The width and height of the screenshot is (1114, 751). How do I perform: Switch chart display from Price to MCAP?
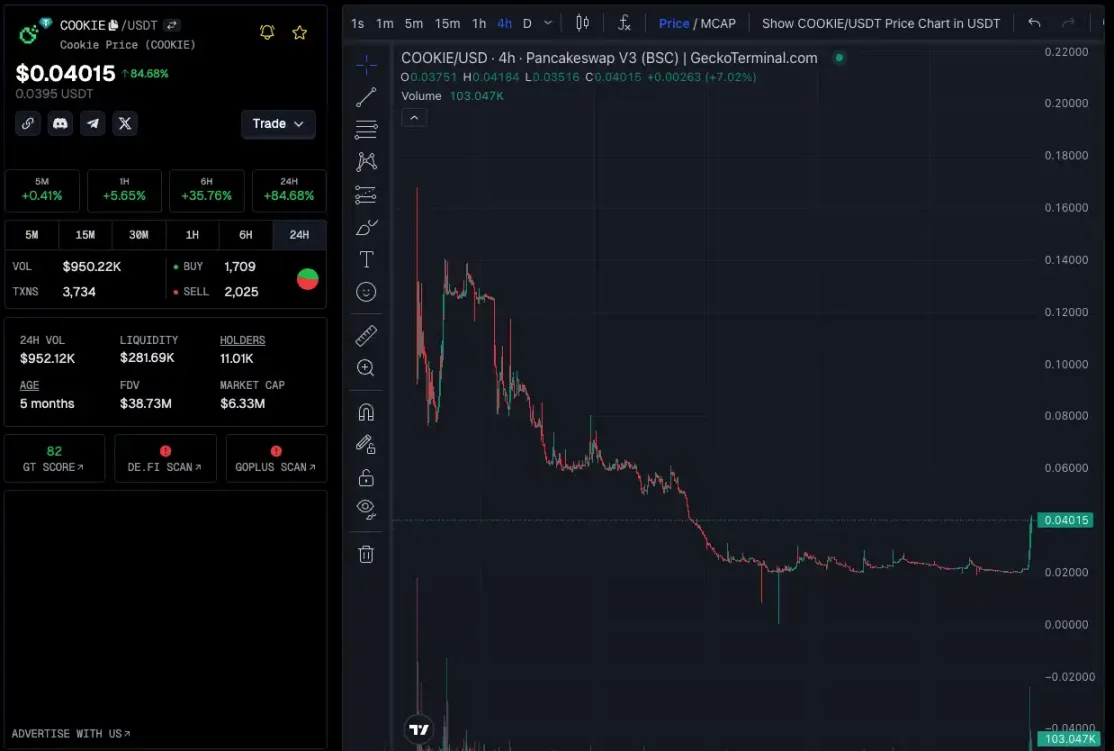coord(721,22)
